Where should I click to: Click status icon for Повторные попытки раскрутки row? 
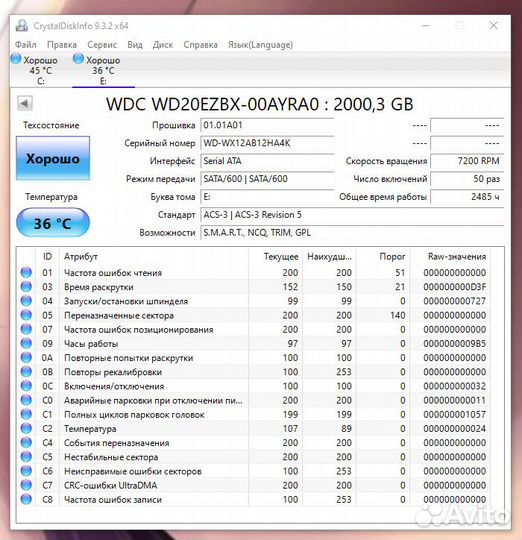tap(26, 357)
